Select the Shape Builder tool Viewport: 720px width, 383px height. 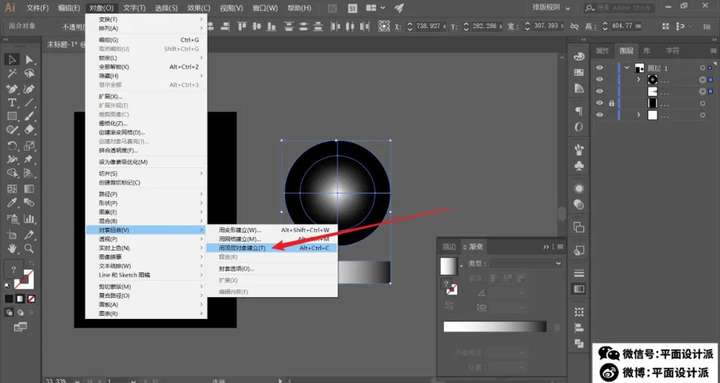[x=12, y=173]
